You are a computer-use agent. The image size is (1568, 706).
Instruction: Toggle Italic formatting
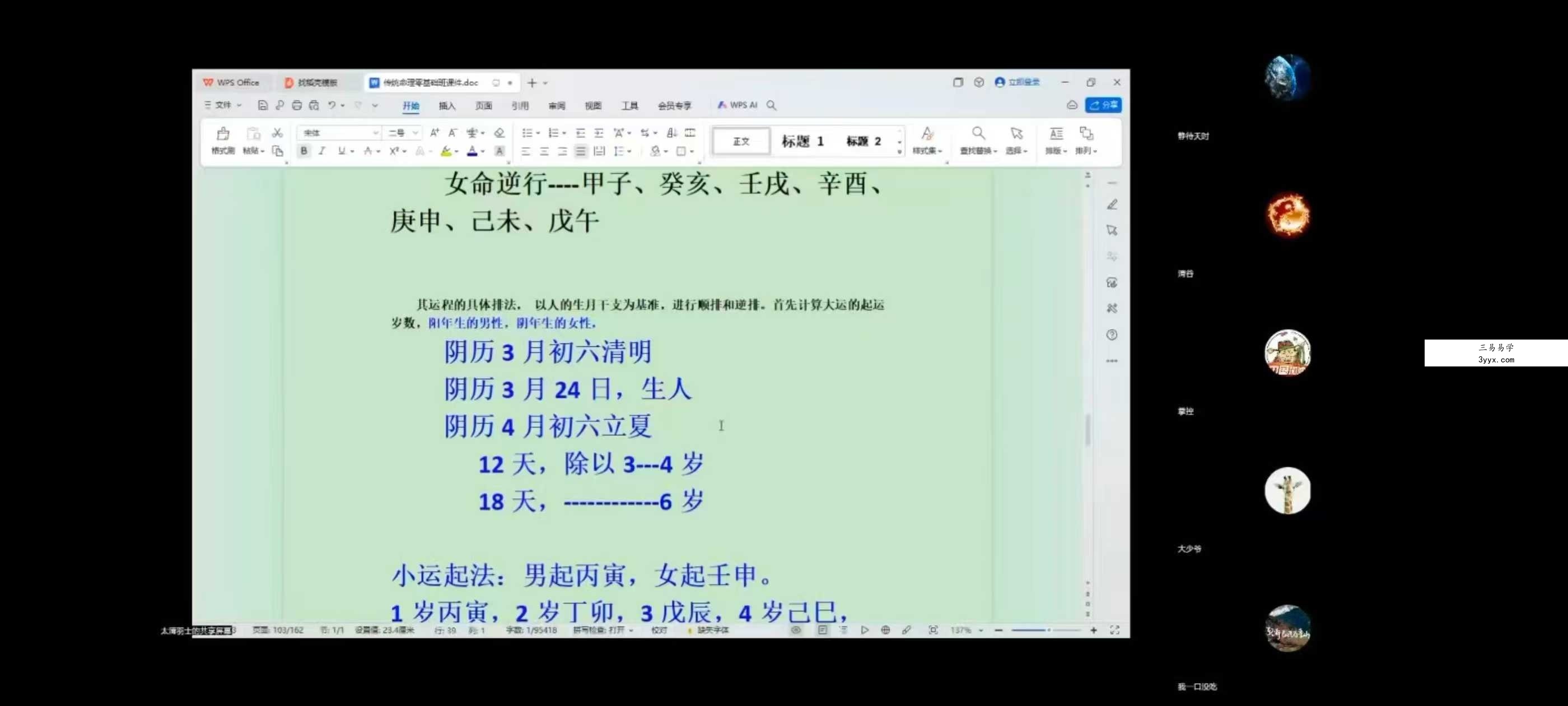322,151
